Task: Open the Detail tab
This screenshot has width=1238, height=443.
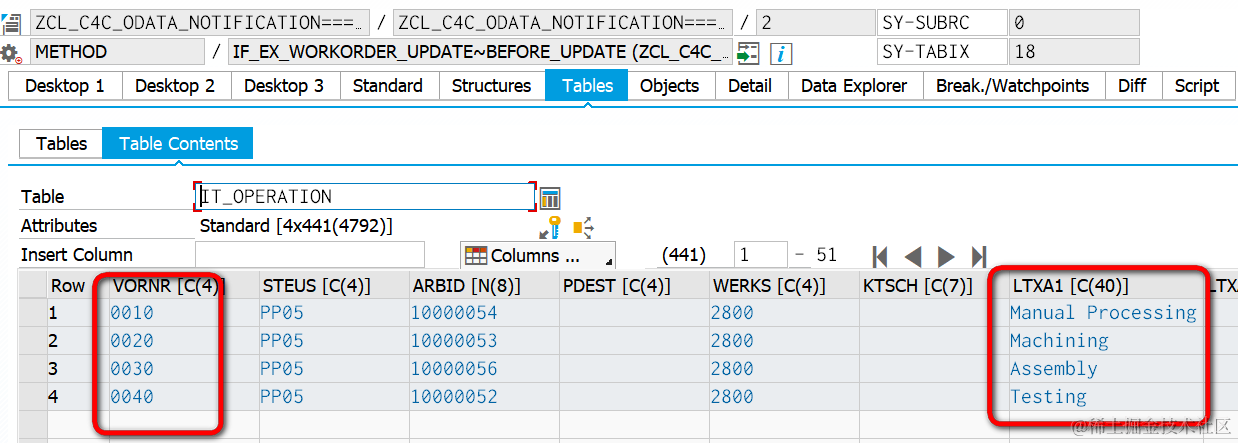Action: point(750,86)
